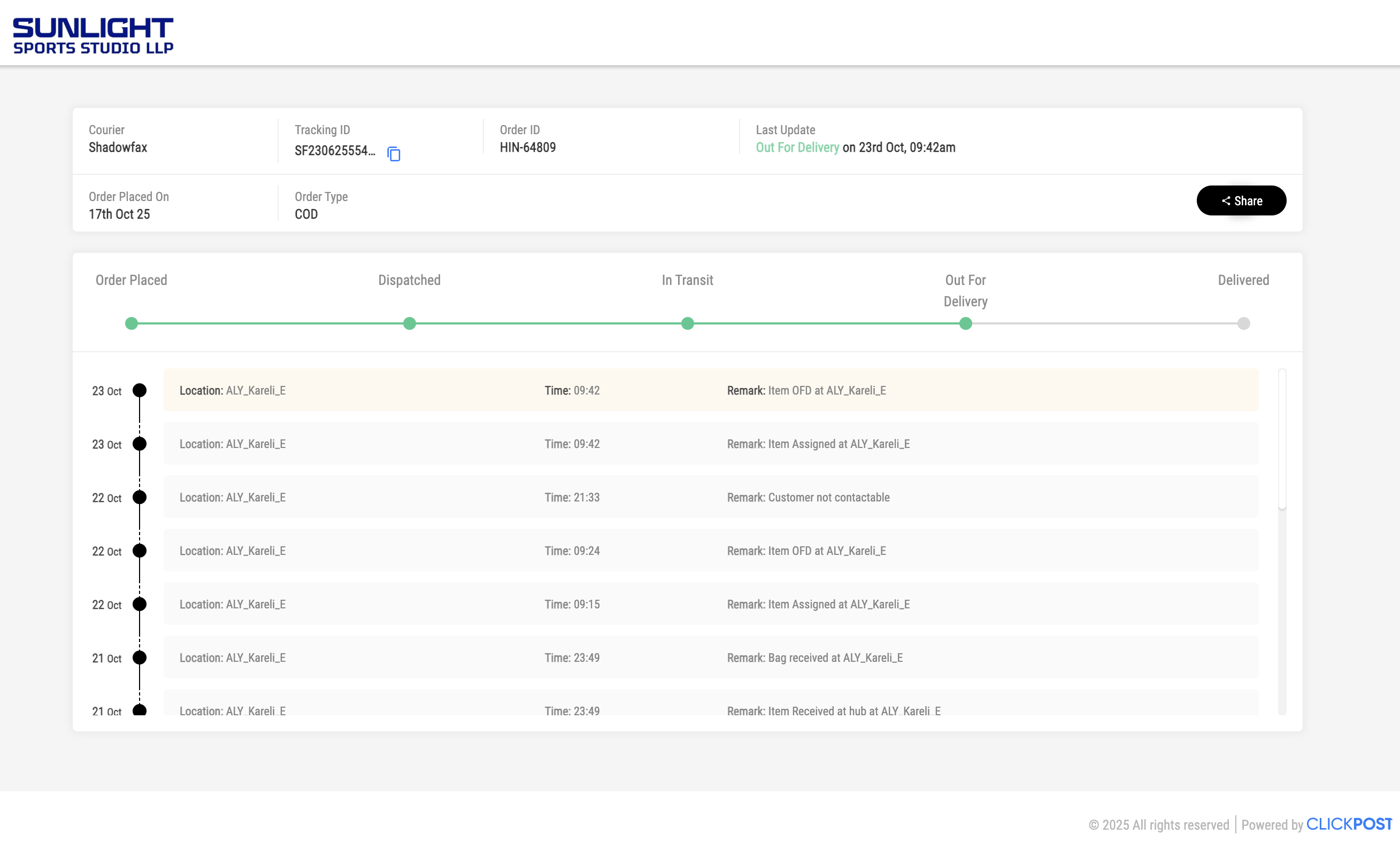Click the Bag received at ALY_Kareli_E row

point(710,658)
